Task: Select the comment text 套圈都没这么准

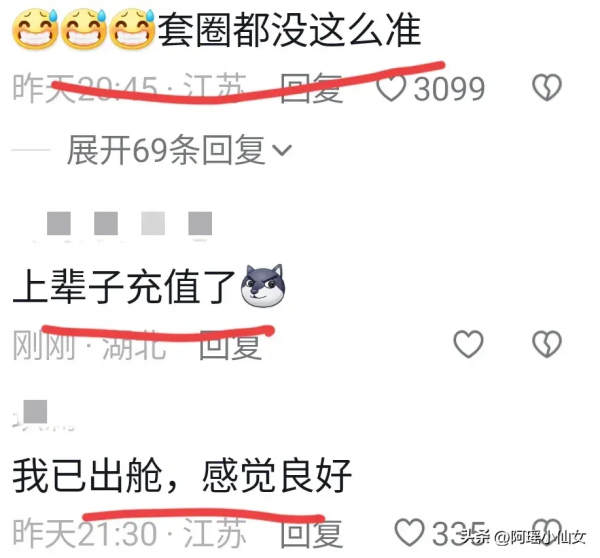Action: point(290,29)
